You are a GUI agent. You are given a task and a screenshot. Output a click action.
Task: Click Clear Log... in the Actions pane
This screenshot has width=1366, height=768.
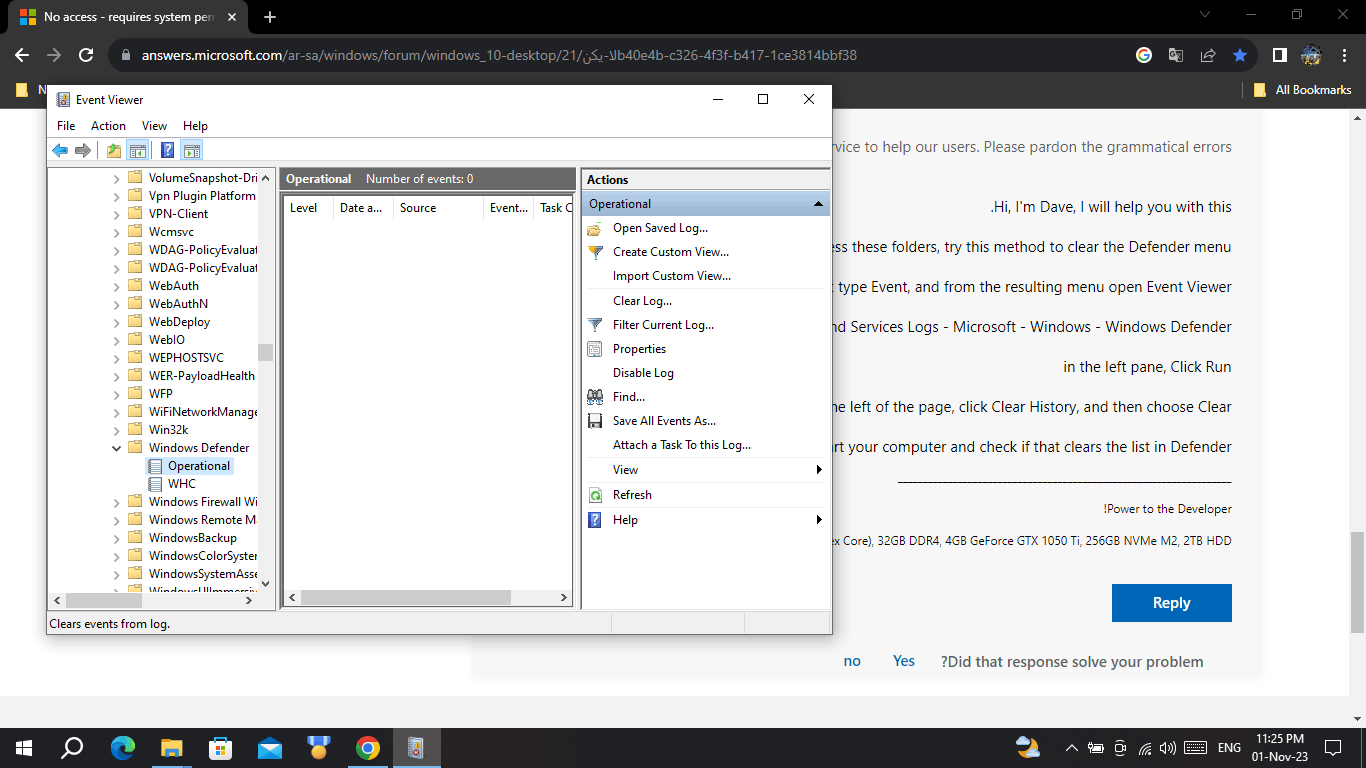pos(642,301)
